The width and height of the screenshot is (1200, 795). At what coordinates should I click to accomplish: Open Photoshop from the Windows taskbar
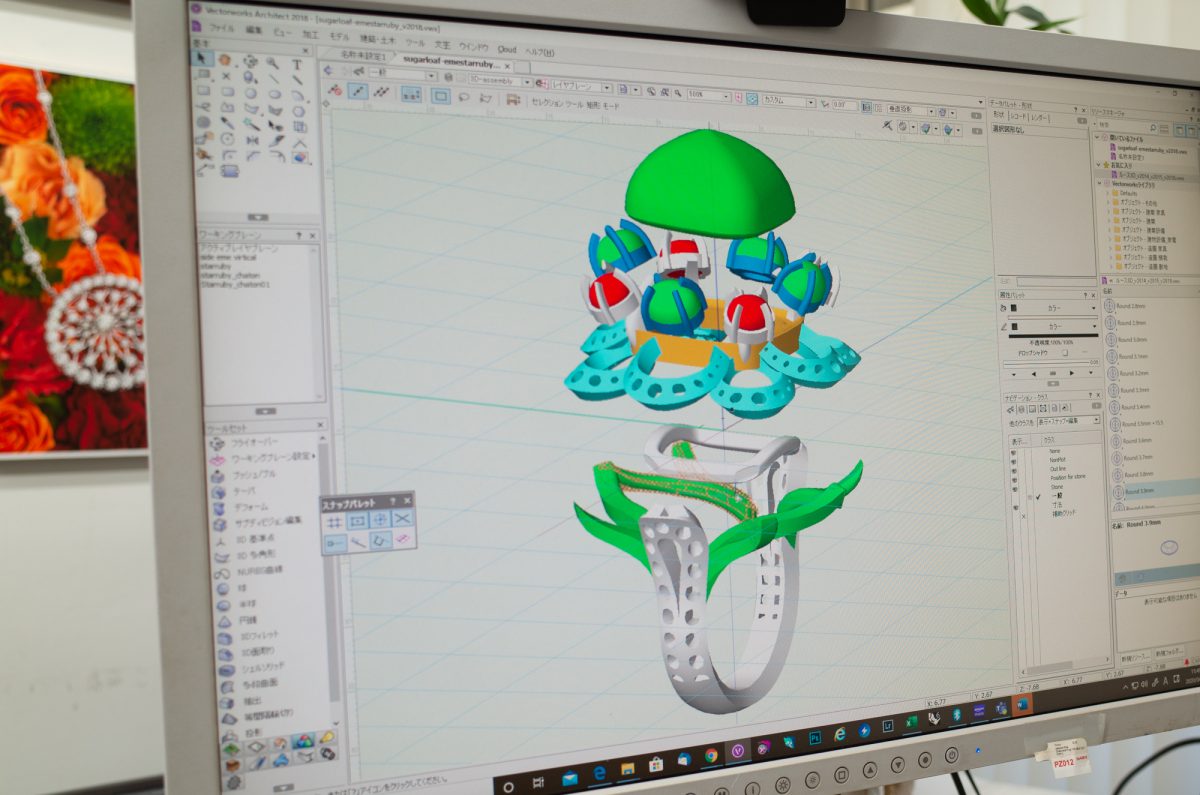coord(815,737)
